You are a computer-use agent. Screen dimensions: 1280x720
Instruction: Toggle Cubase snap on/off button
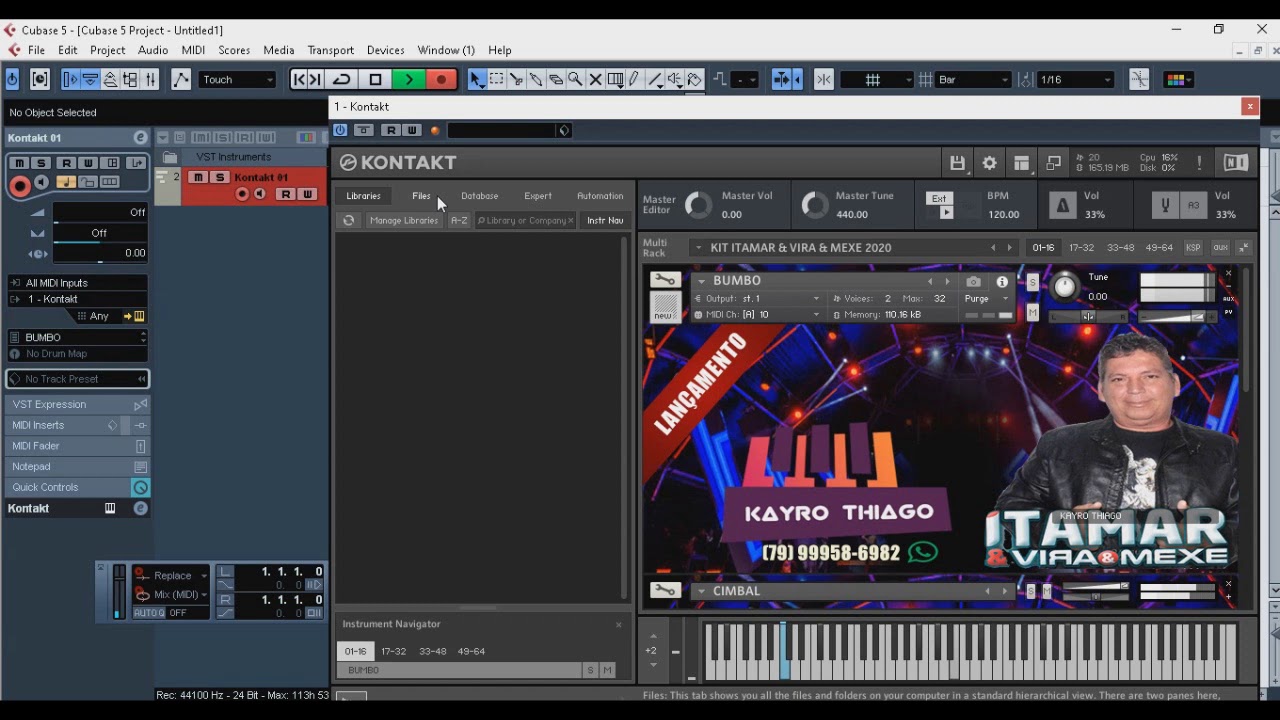pyautogui.click(x=823, y=80)
